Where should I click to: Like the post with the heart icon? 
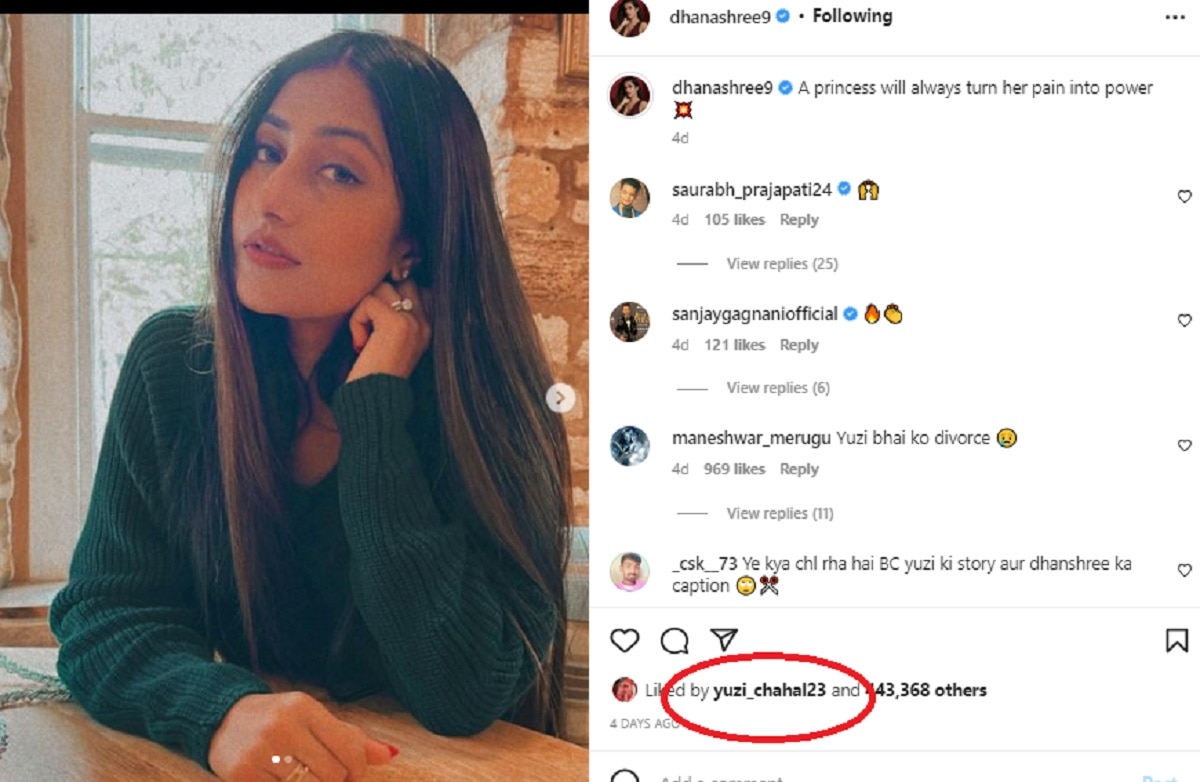tap(625, 641)
